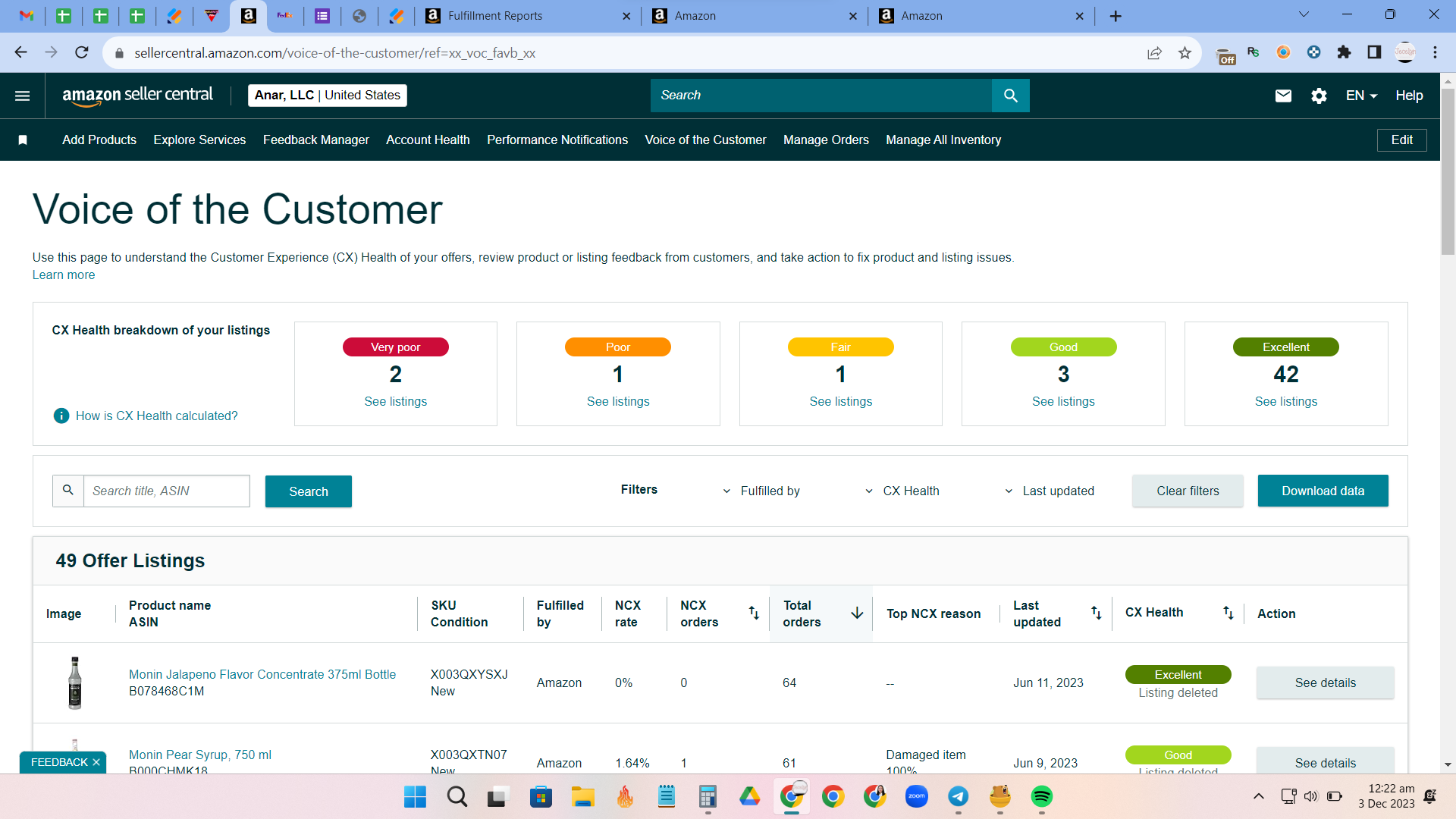Open File Explorer from the taskbar

click(582, 797)
